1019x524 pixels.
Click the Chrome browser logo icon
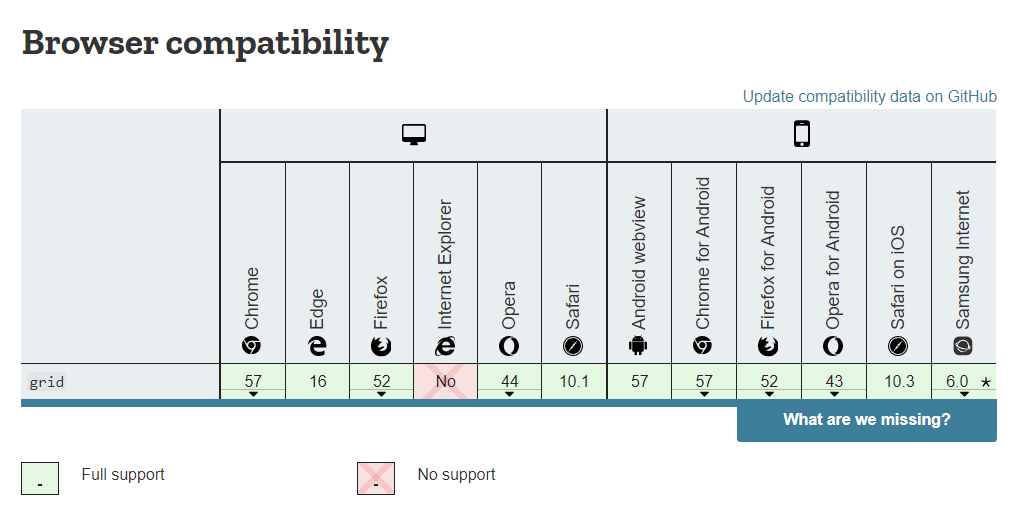click(x=252, y=346)
